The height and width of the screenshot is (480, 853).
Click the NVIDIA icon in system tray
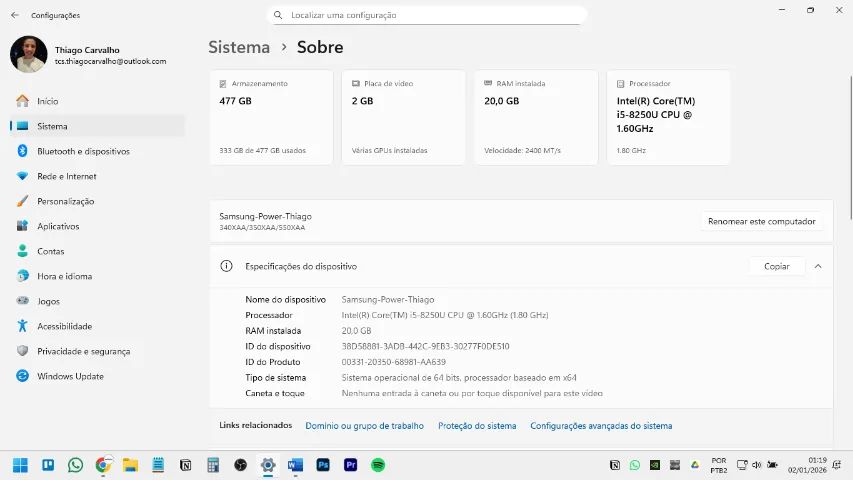click(655, 465)
